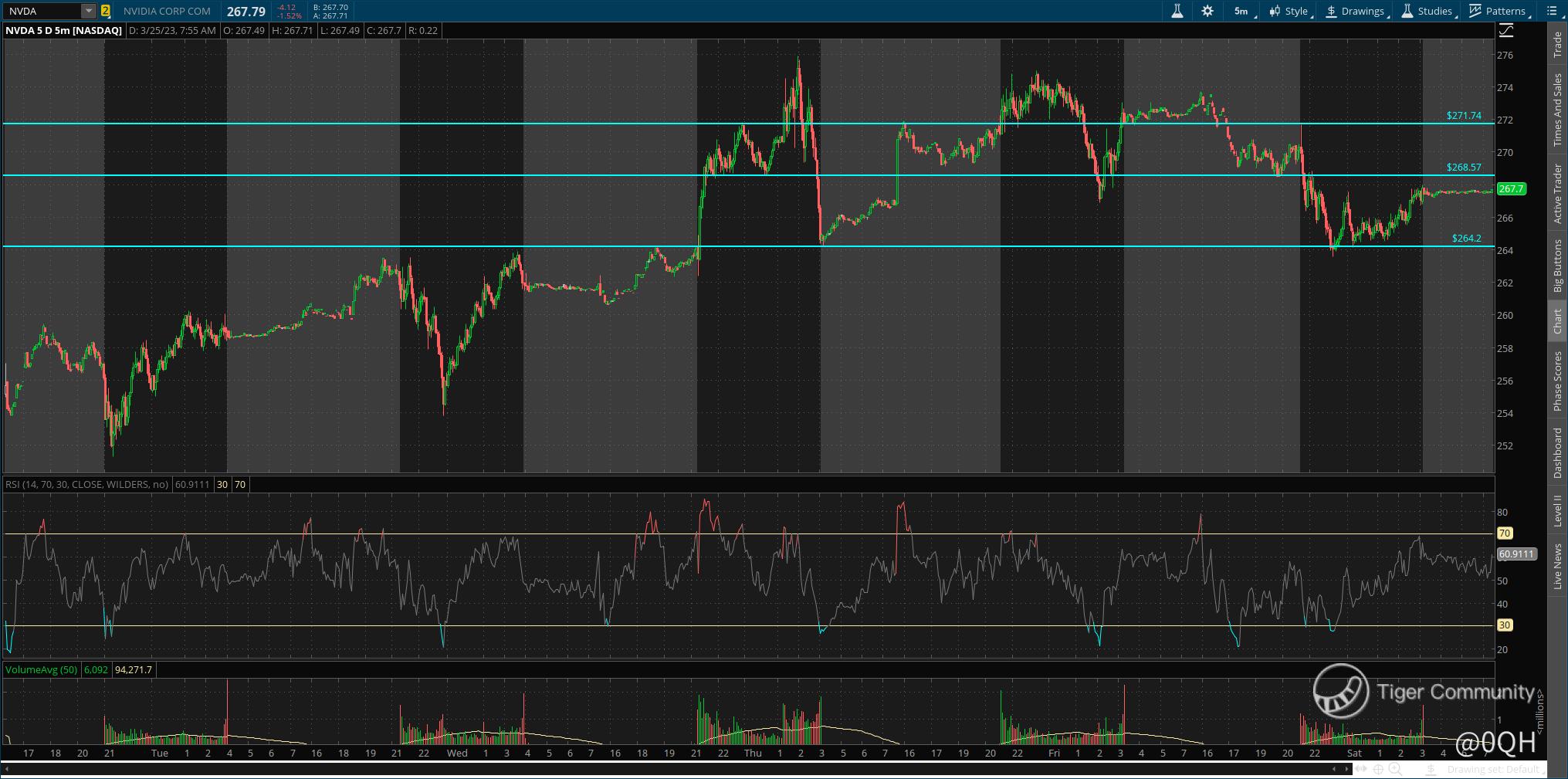Open the Times And Sales side tab
This screenshot has width=1568, height=779.
tap(1557, 110)
